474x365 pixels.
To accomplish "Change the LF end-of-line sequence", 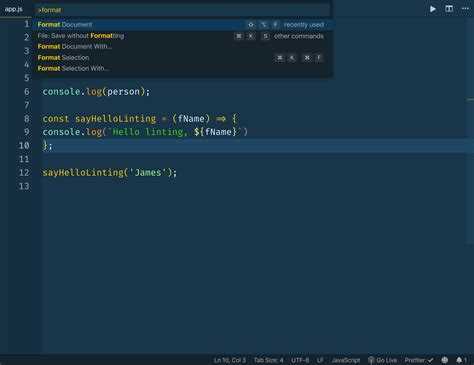I will pos(320,360).
